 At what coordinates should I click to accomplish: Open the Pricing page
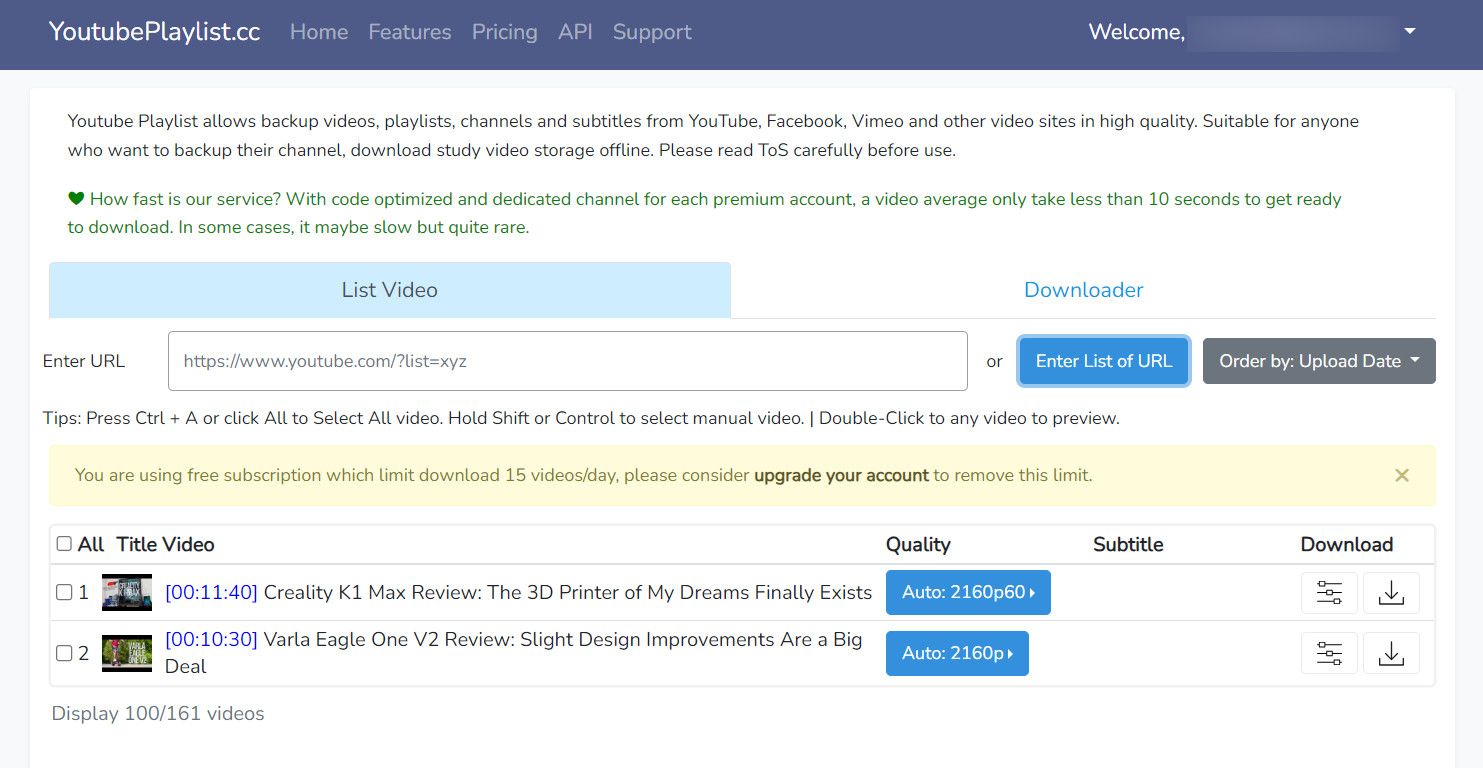(504, 31)
